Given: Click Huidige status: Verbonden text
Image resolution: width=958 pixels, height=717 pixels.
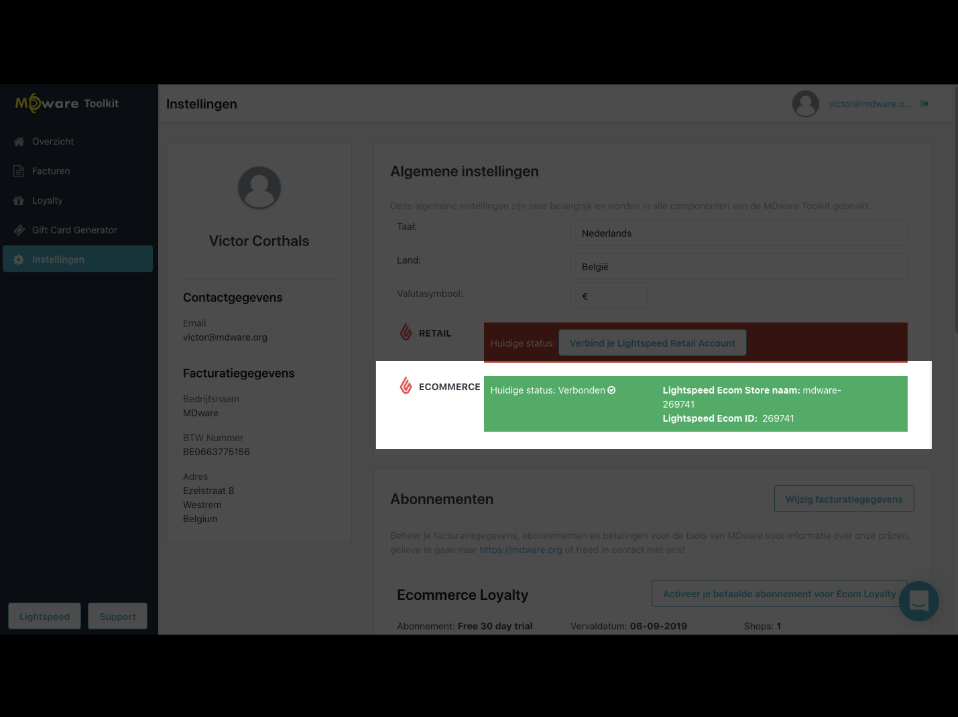Looking at the screenshot, I should (547, 390).
